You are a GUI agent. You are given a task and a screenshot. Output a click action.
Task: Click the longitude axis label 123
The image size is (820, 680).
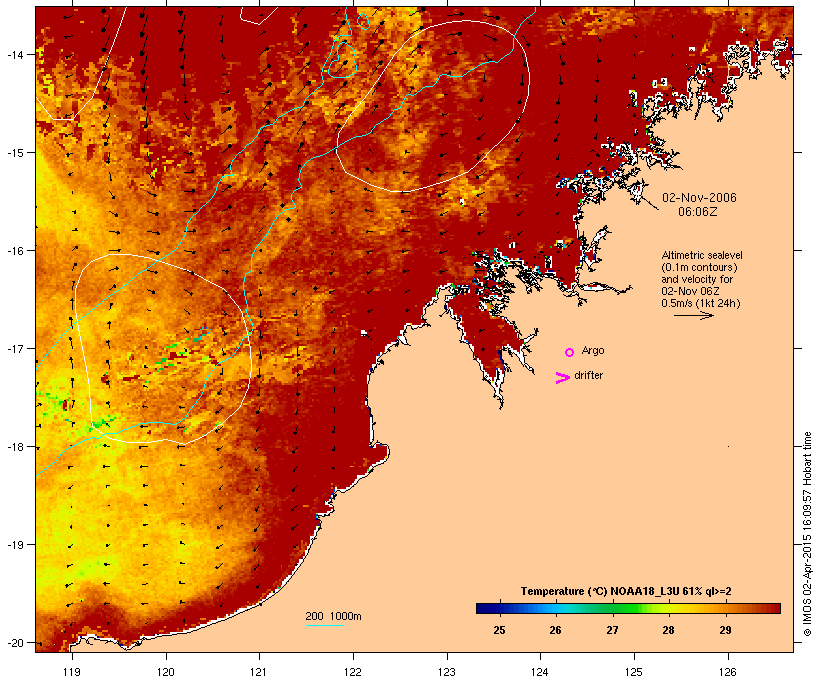pos(447,672)
